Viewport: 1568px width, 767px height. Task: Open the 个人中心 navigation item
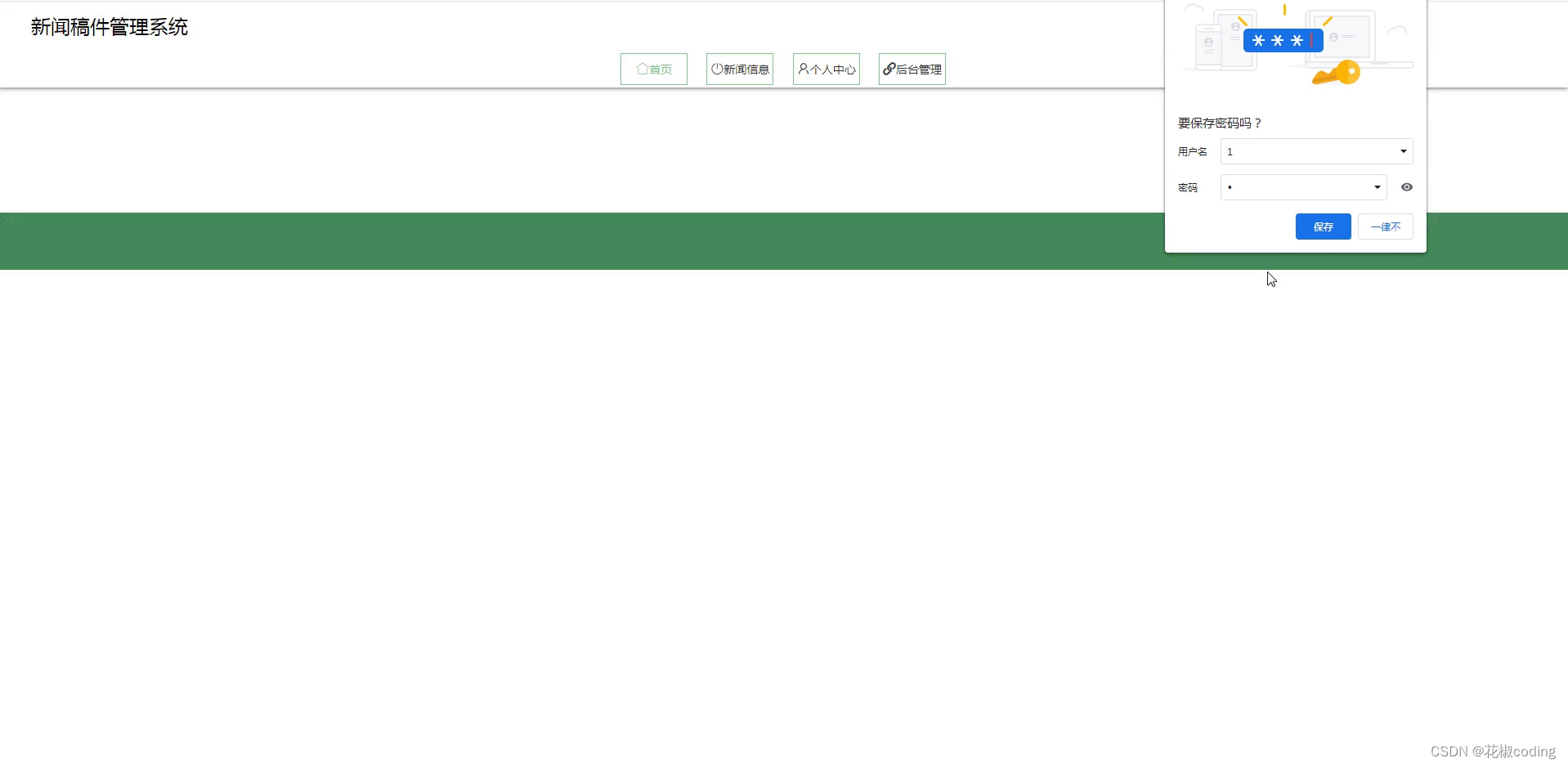pyautogui.click(x=827, y=70)
